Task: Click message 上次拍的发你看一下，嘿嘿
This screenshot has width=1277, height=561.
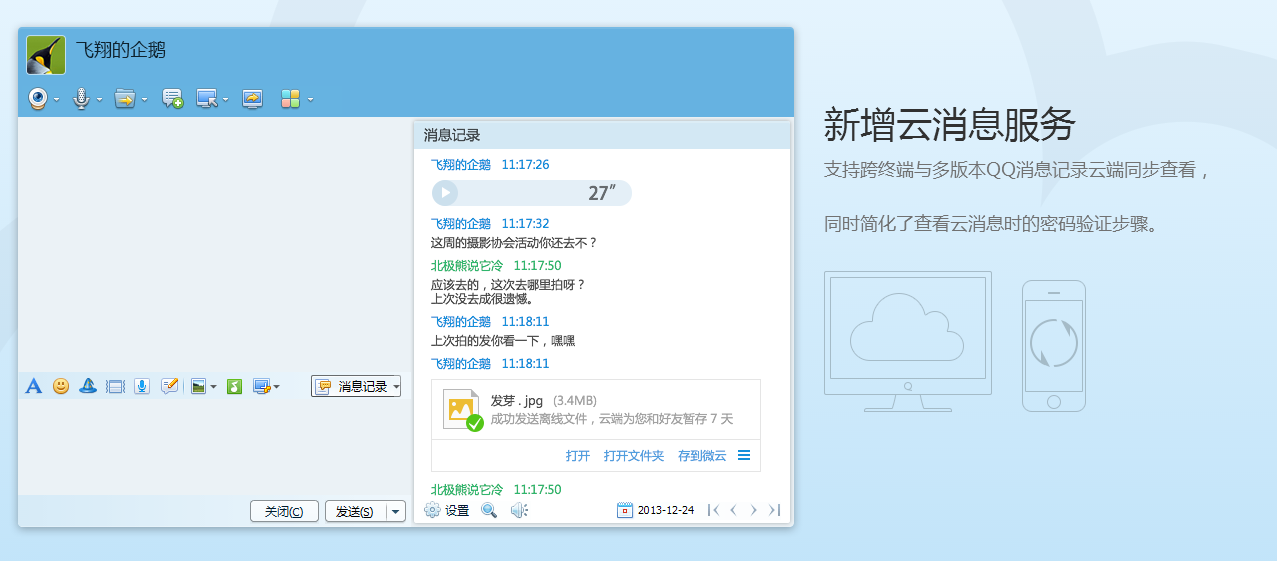Action: [x=503, y=341]
